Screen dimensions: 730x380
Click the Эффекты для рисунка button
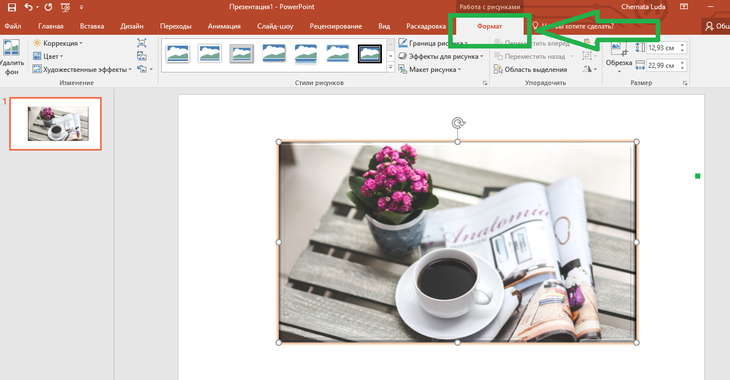(441, 56)
